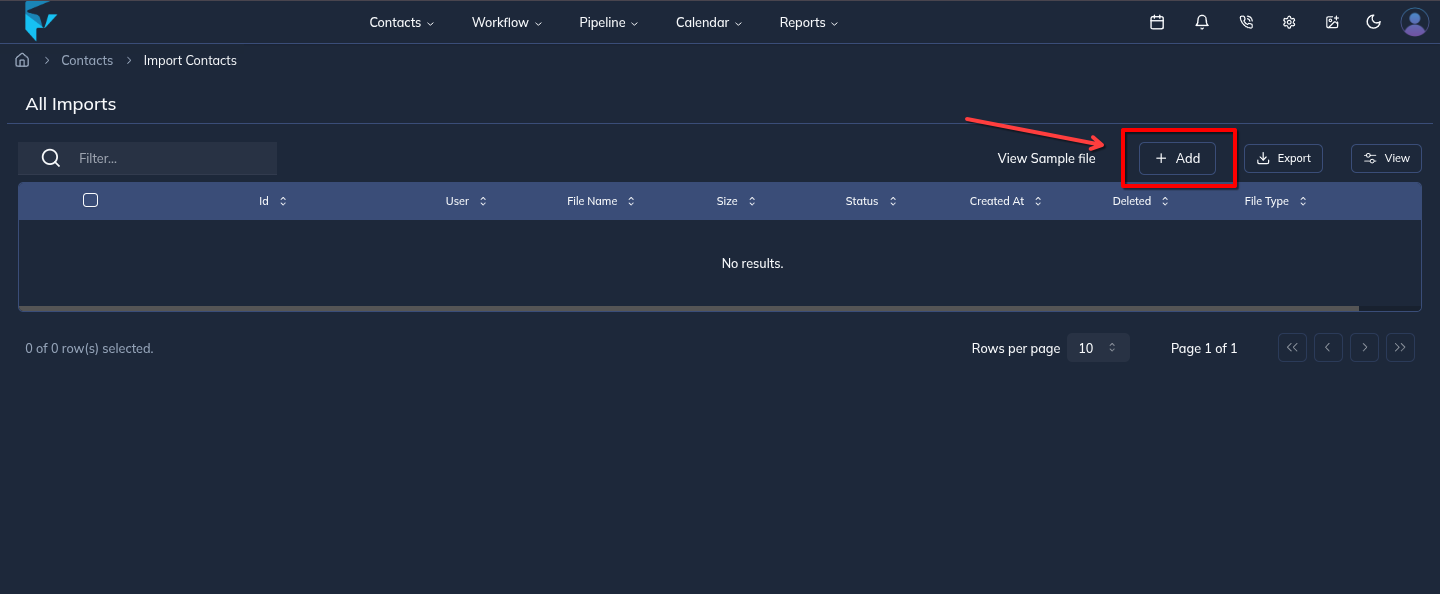Image resolution: width=1440 pixels, height=594 pixels.
Task: Open the Reports menu
Action: pyautogui.click(x=807, y=21)
